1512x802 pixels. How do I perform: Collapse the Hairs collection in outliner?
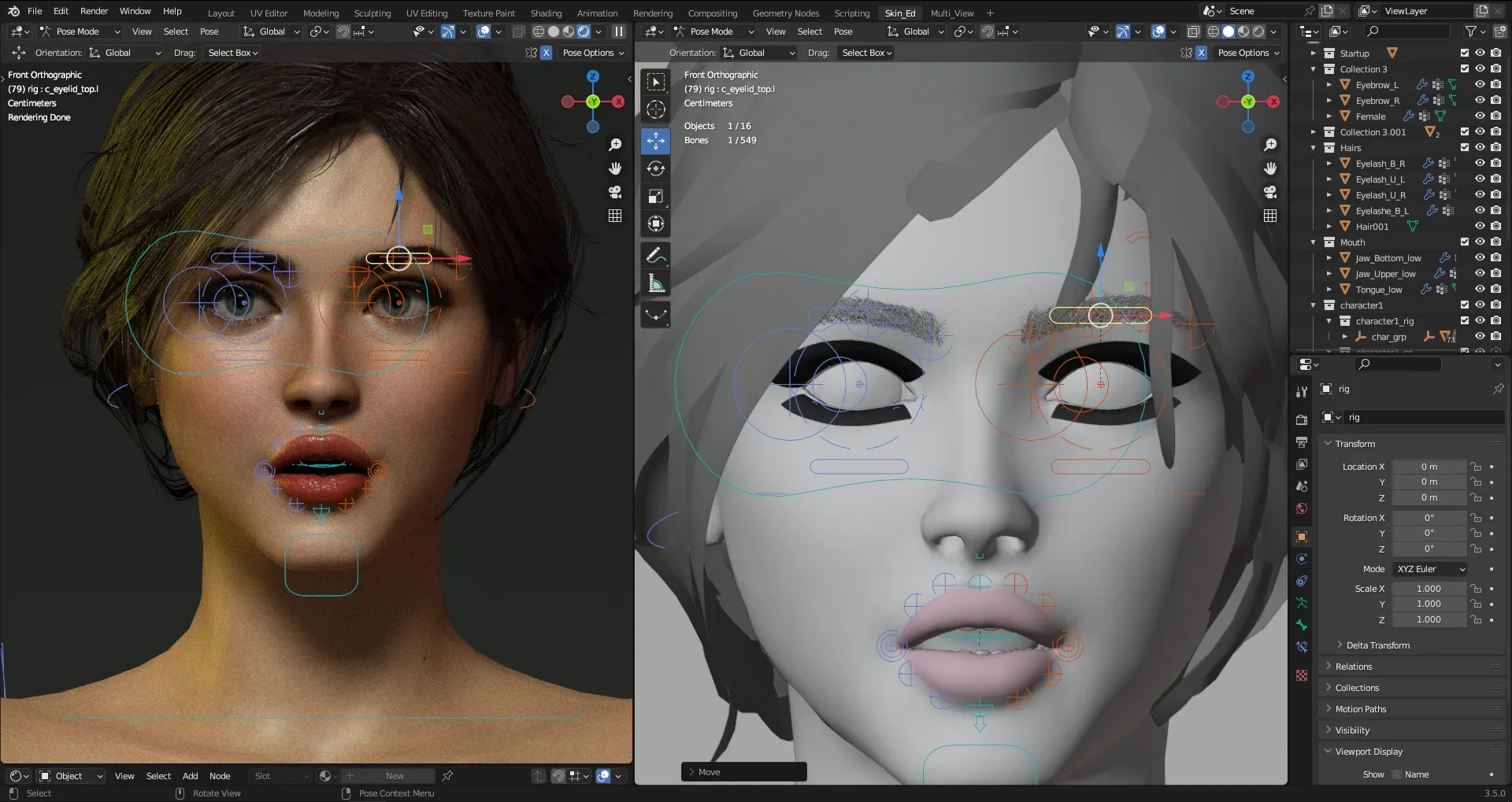[x=1313, y=148]
